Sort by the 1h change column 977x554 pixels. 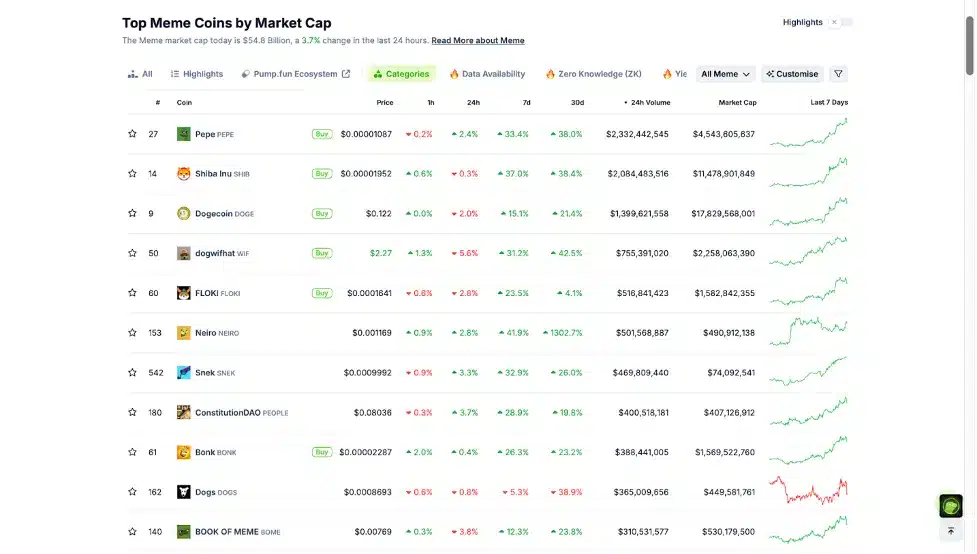pos(431,103)
